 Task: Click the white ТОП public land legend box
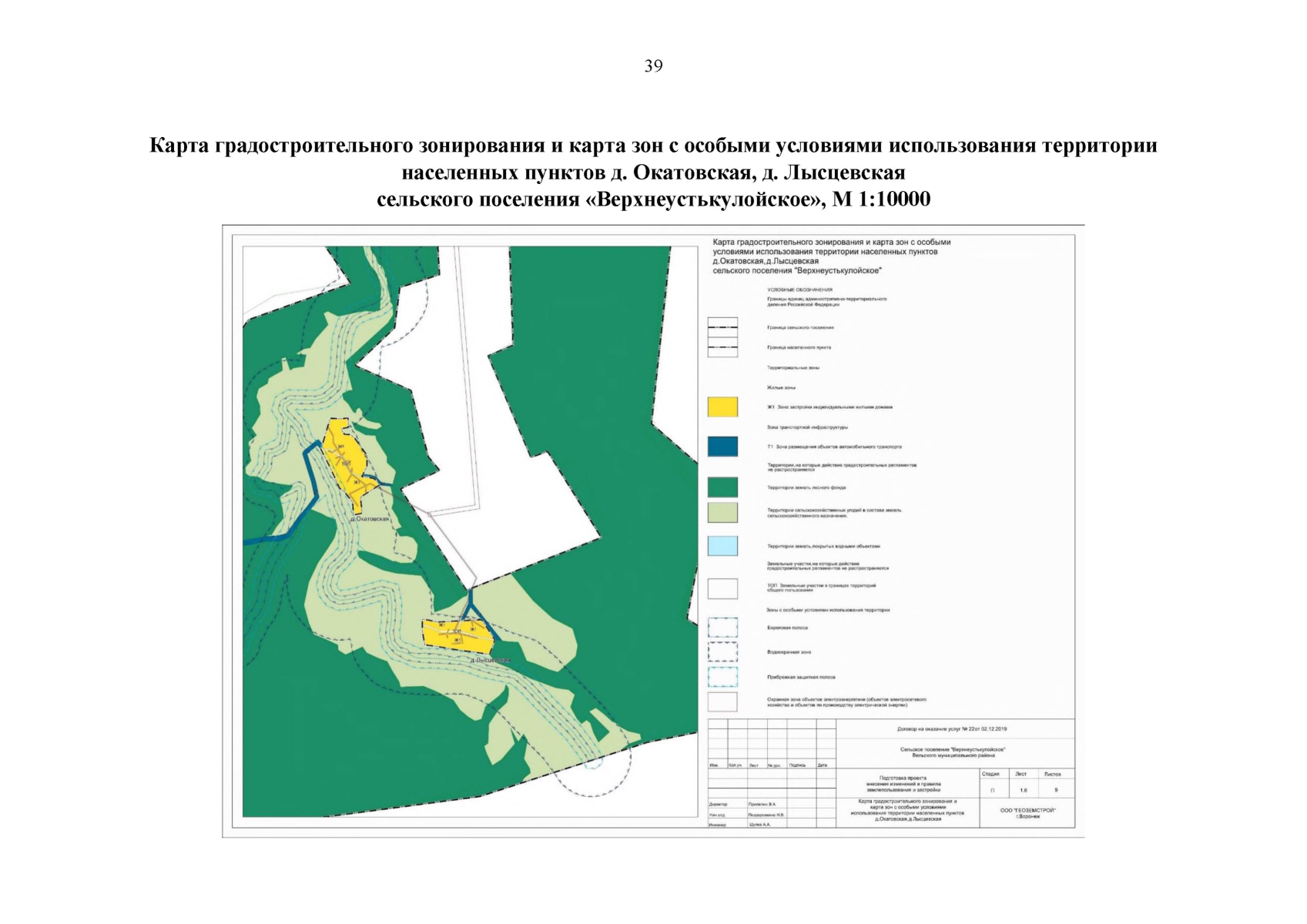tap(722, 588)
